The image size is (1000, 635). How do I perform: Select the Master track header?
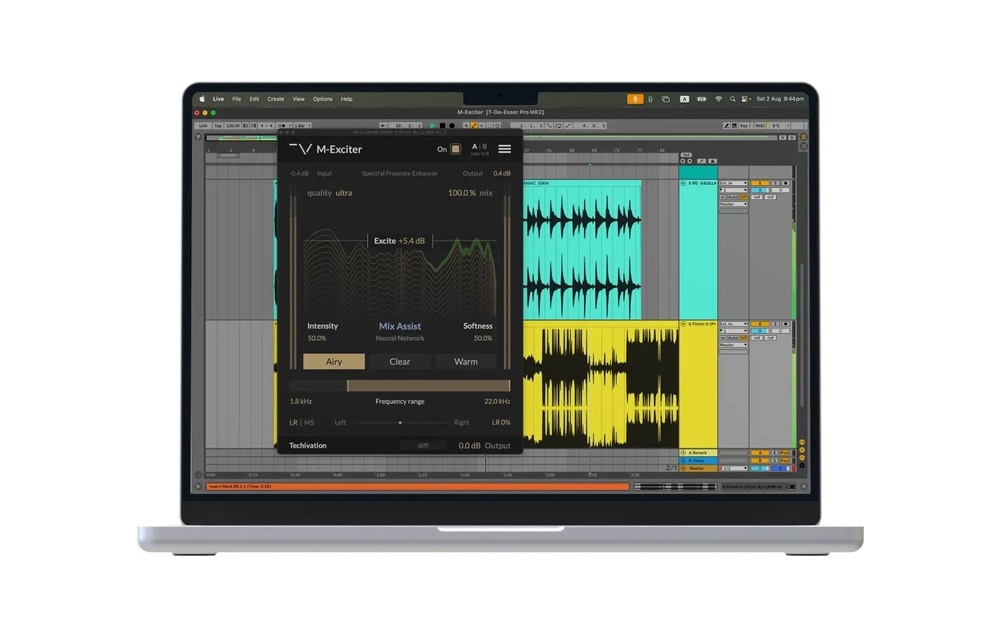698,468
